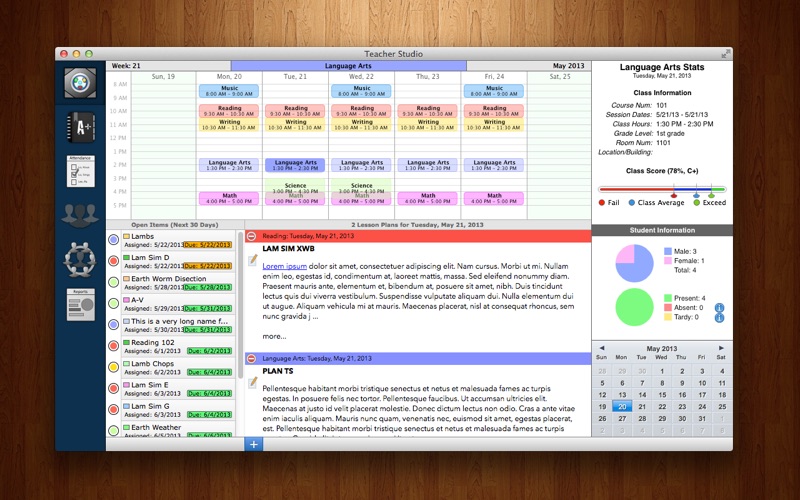
Task: Click the gender pie chart
Action: [x=634, y=263]
